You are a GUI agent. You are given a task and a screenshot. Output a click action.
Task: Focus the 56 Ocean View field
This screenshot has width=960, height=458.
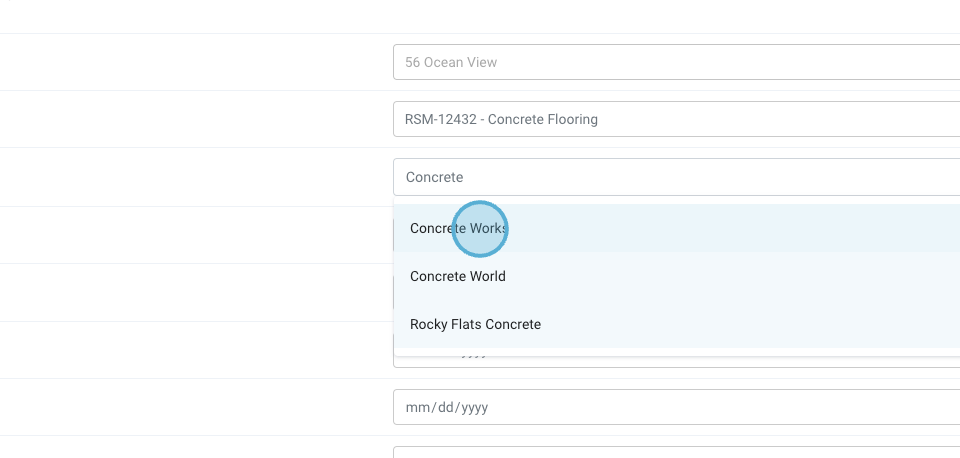coord(676,62)
